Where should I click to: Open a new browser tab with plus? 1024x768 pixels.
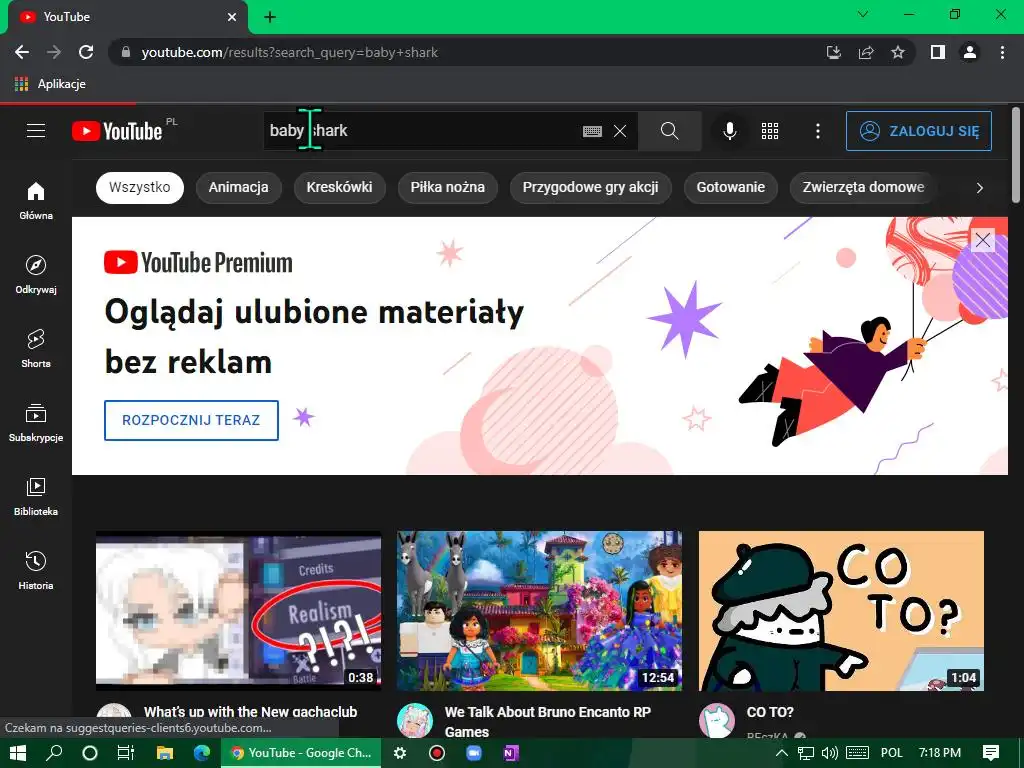270,17
